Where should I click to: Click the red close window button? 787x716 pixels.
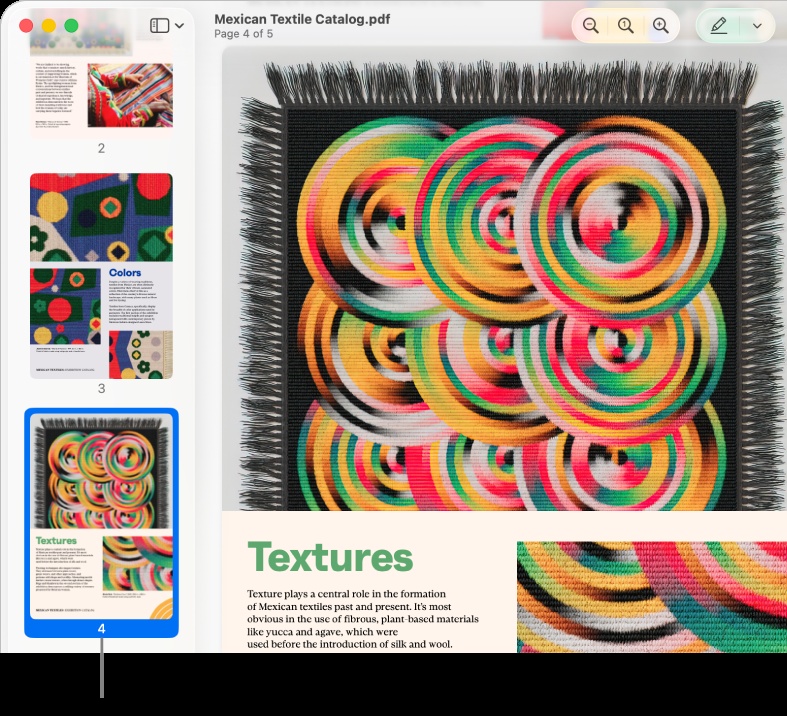26,26
